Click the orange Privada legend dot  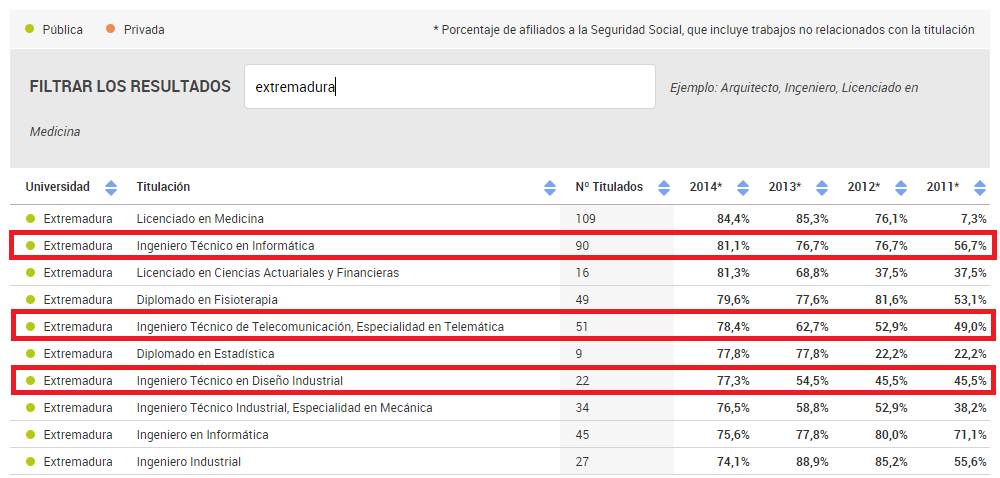pyautogui.click(x=110, y=29)
